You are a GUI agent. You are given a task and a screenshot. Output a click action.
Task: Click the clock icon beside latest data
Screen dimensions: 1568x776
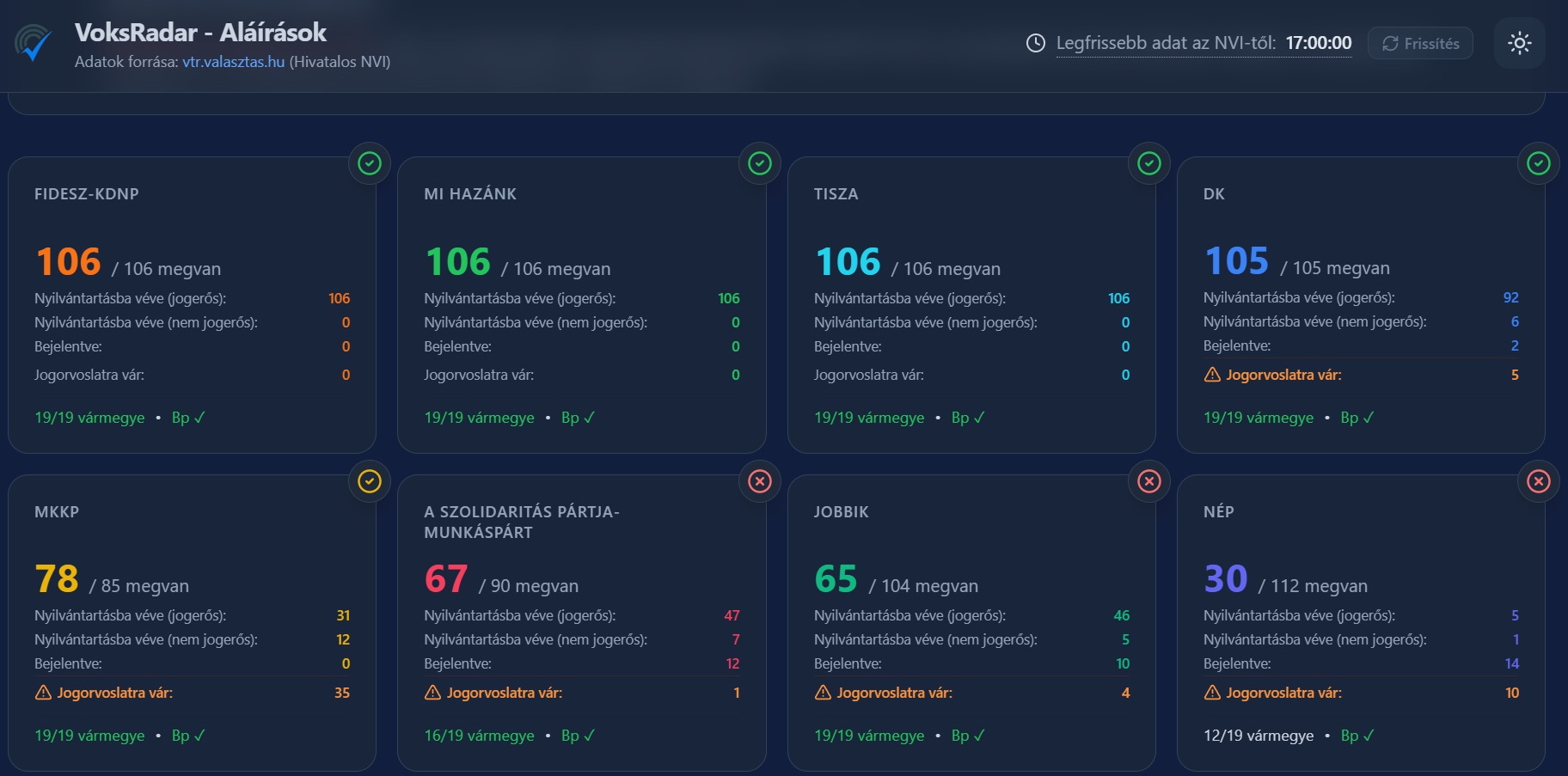coord(1036,43)
